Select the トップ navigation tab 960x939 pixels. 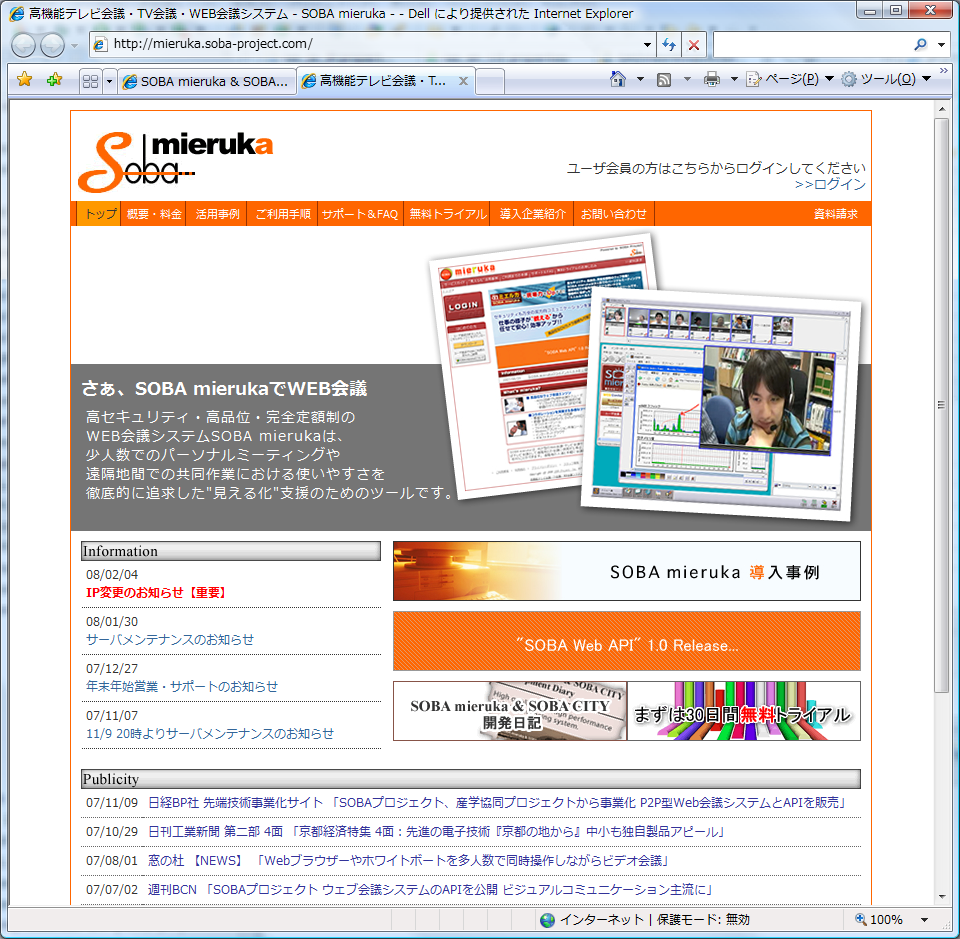pos(99,214)
